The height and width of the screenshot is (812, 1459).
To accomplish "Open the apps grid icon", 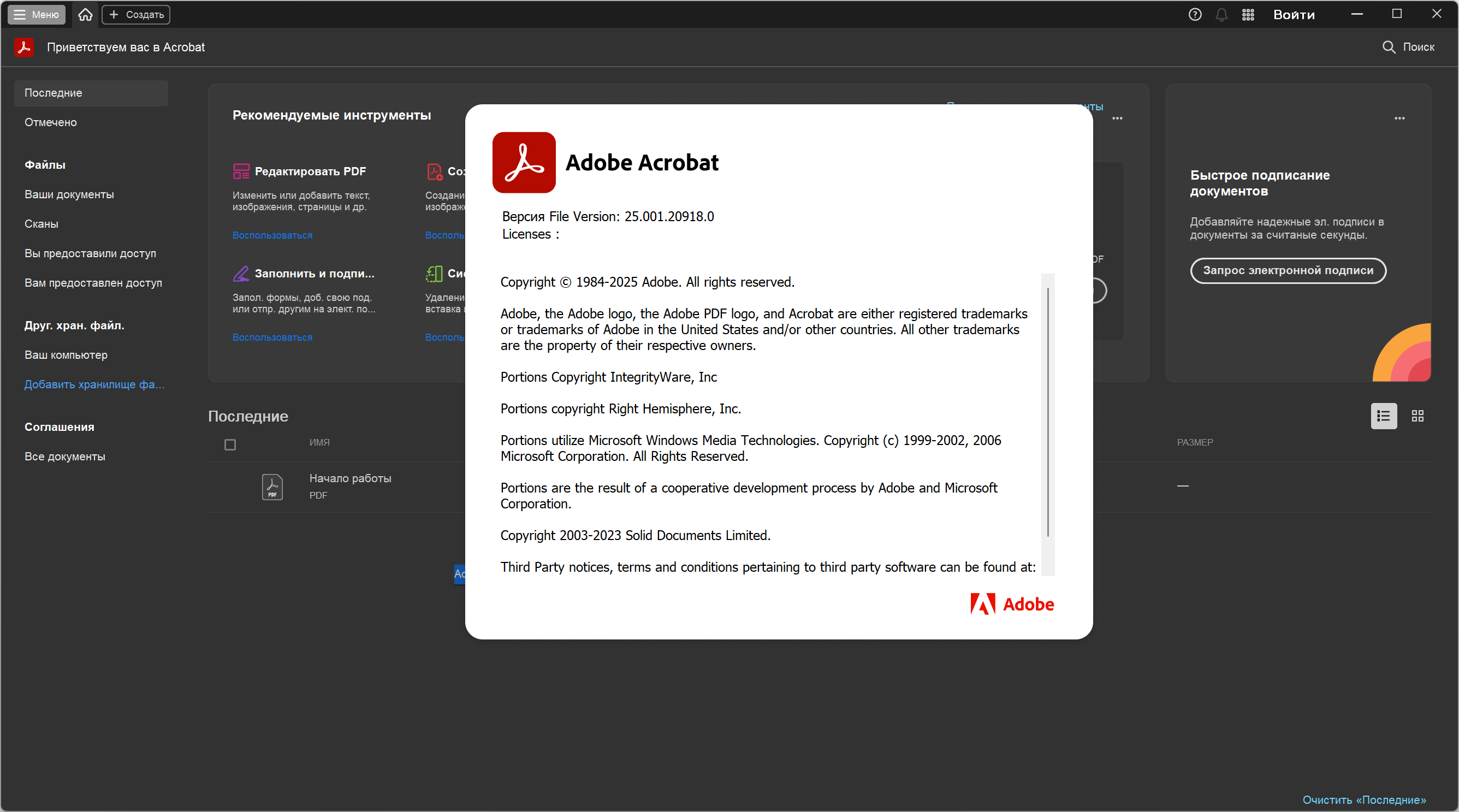I will tap(1248, 14).
